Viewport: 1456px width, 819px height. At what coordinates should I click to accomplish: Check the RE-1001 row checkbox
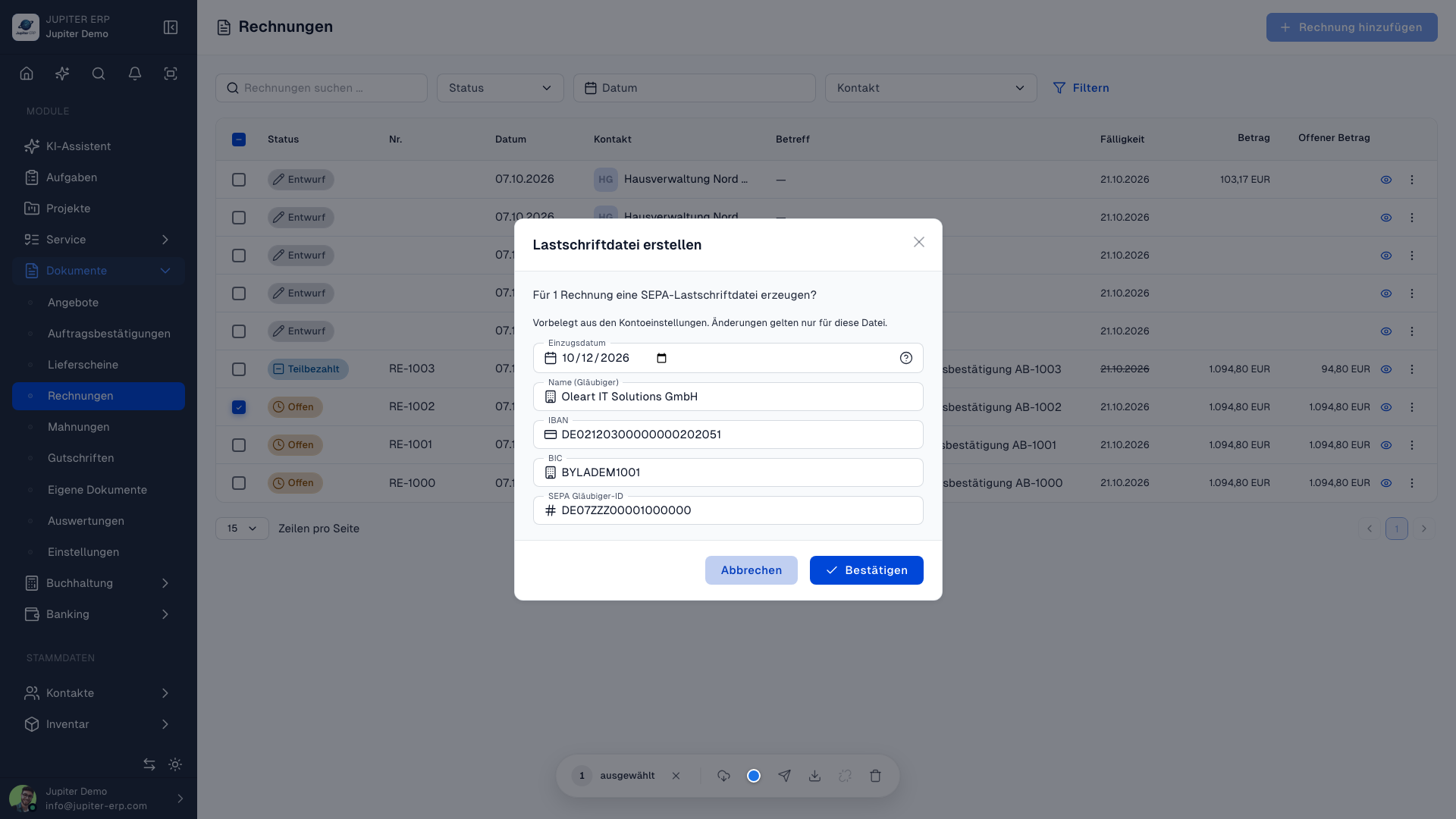[x=239, y=445]
